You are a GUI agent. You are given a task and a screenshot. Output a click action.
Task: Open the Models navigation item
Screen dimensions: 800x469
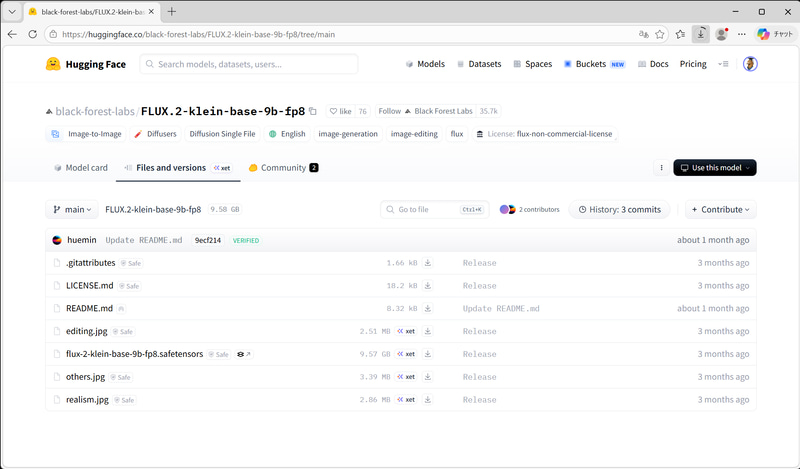pos(426,64)
